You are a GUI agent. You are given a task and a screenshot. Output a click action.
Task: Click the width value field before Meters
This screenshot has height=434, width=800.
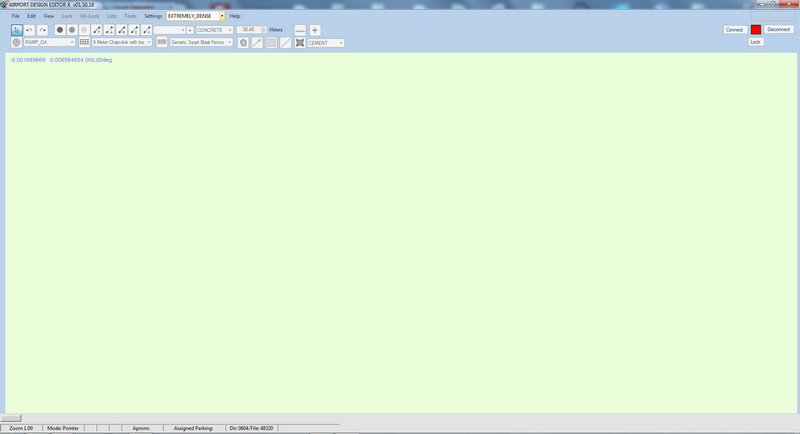(249, 30)
